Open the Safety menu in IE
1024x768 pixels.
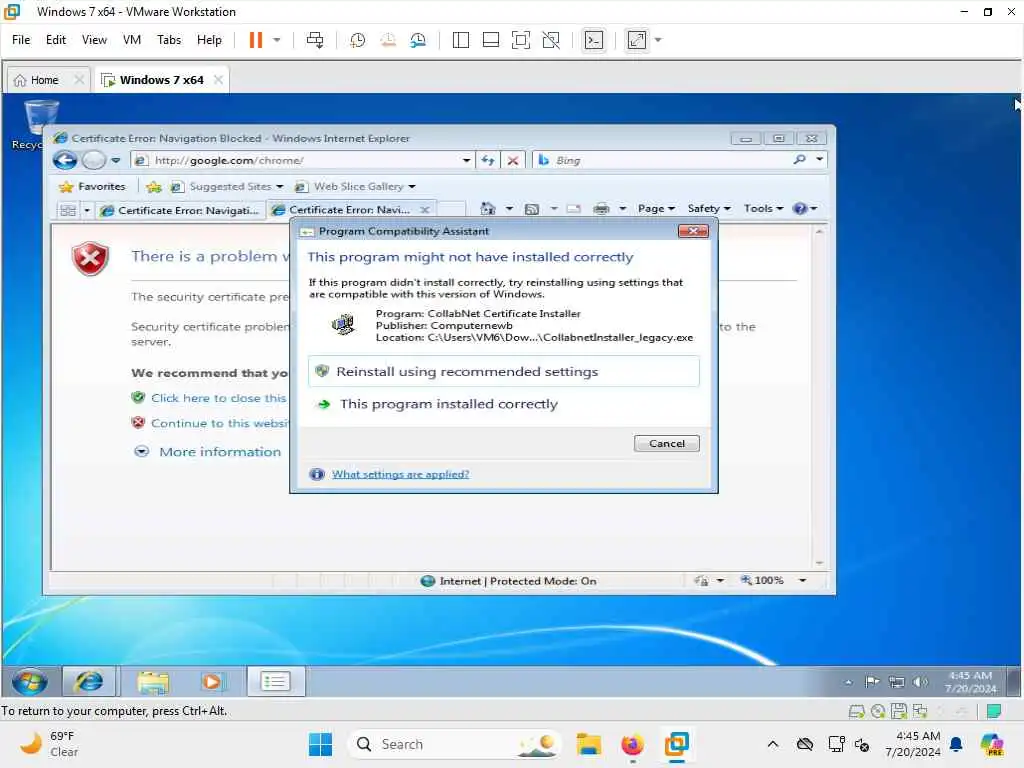pyautogui.click(x=709, y=209)
